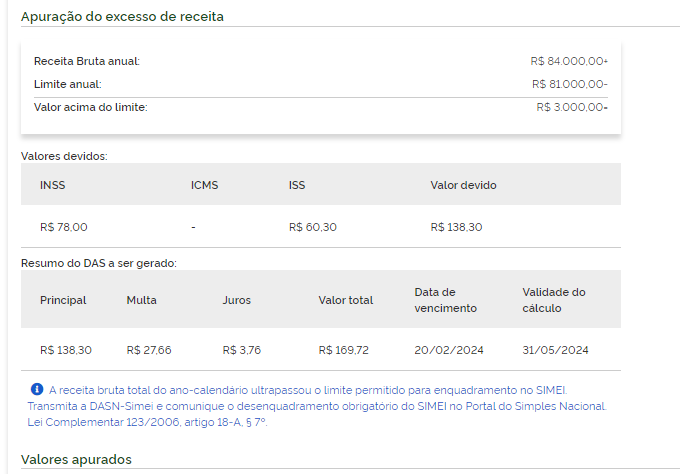This screenshot has width=680, height=474.
Task: Click the calculation validity date 31/05/2024
Action: [555, 350]
